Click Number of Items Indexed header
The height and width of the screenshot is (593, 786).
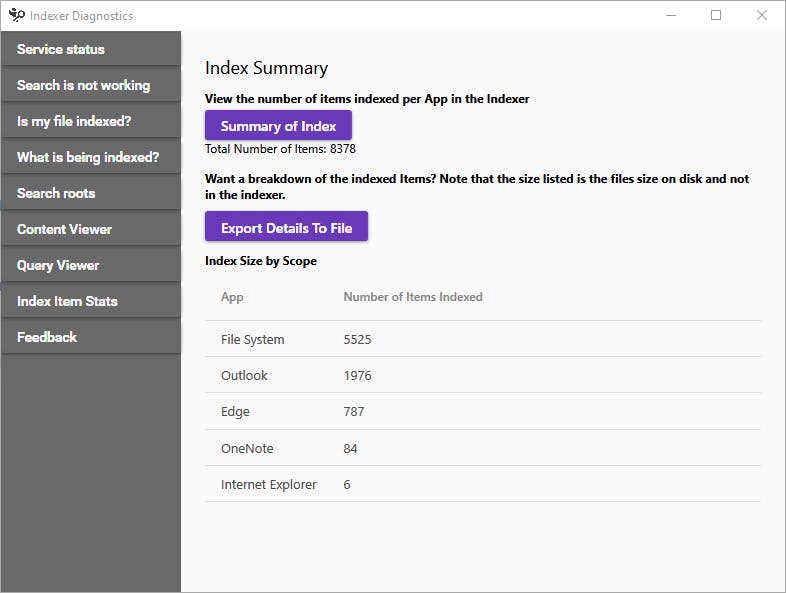(412, 297)
